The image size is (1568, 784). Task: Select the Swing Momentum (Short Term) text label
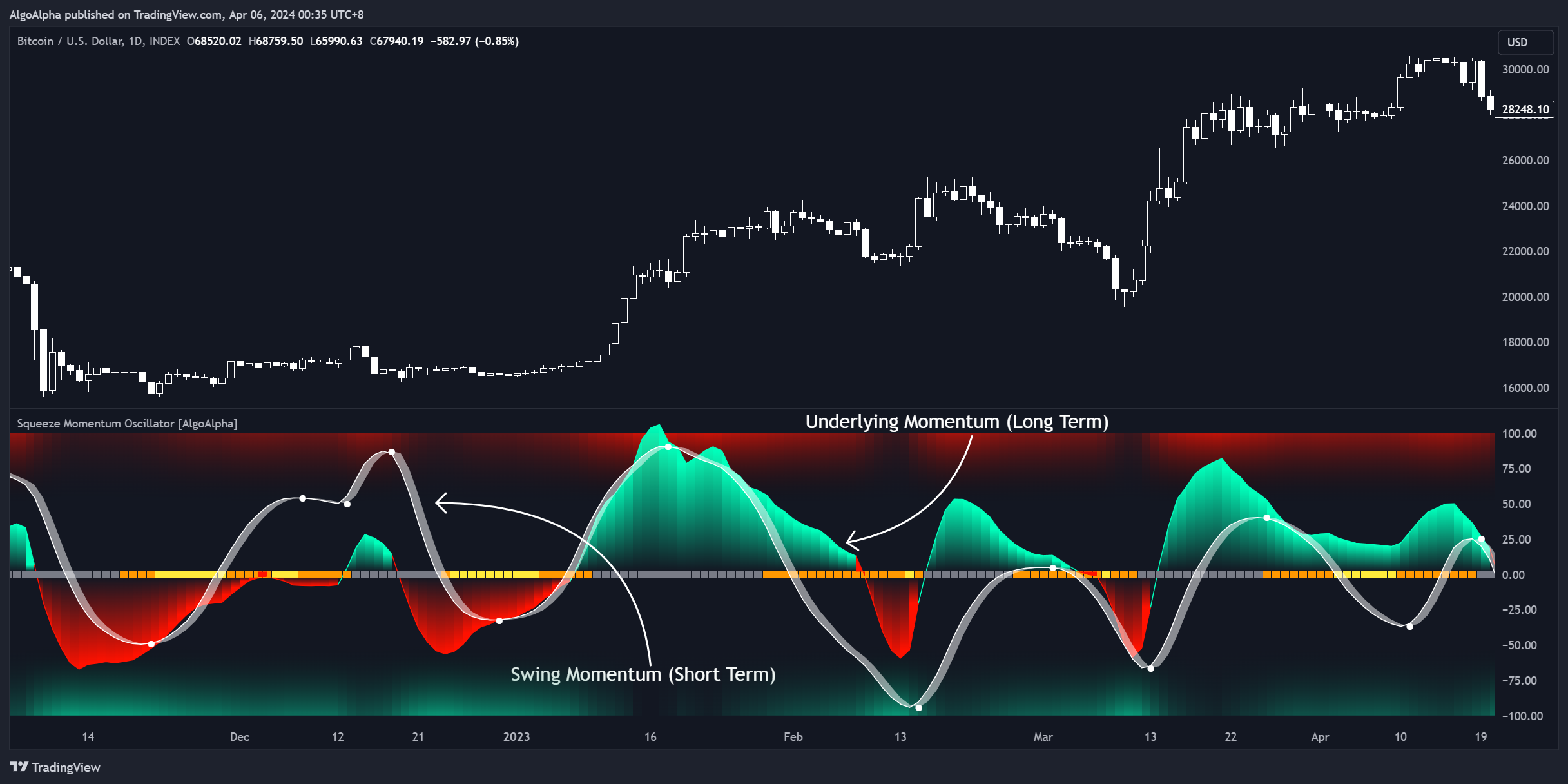[x=643, y=674]
